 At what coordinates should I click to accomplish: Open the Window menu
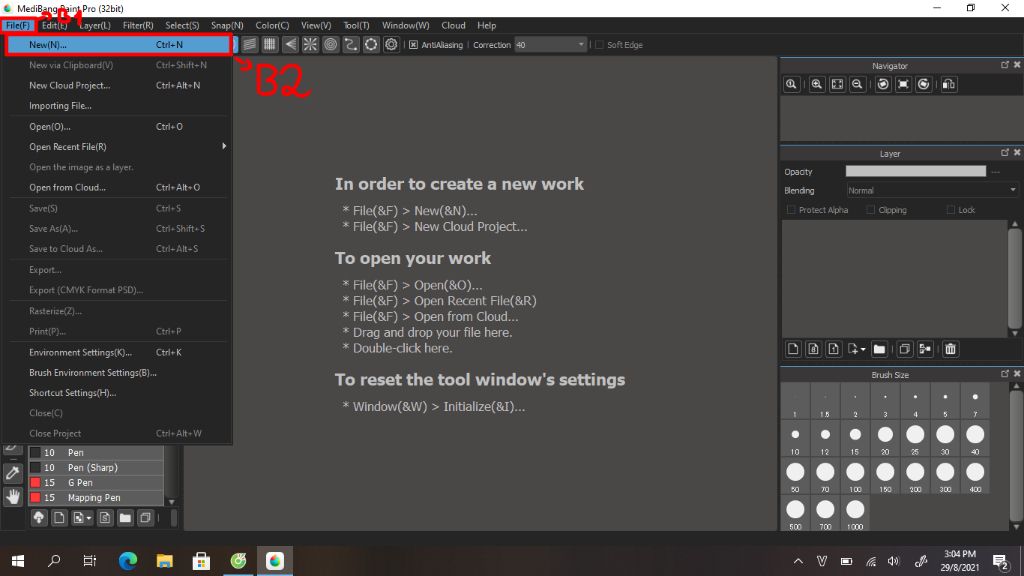tap(406, 25)
